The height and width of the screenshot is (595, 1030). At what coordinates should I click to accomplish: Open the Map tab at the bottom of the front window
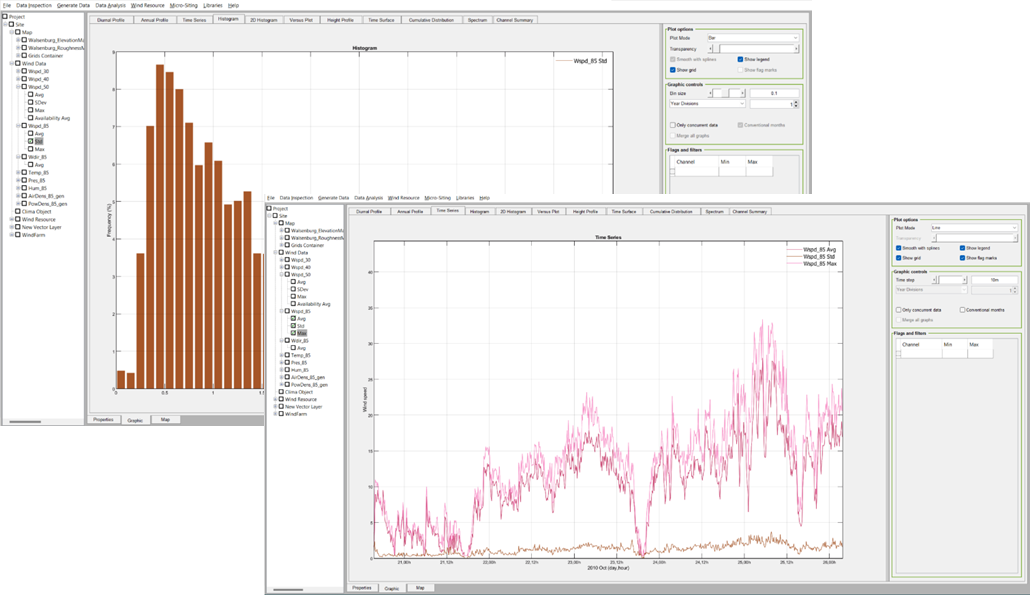(419, 588)
